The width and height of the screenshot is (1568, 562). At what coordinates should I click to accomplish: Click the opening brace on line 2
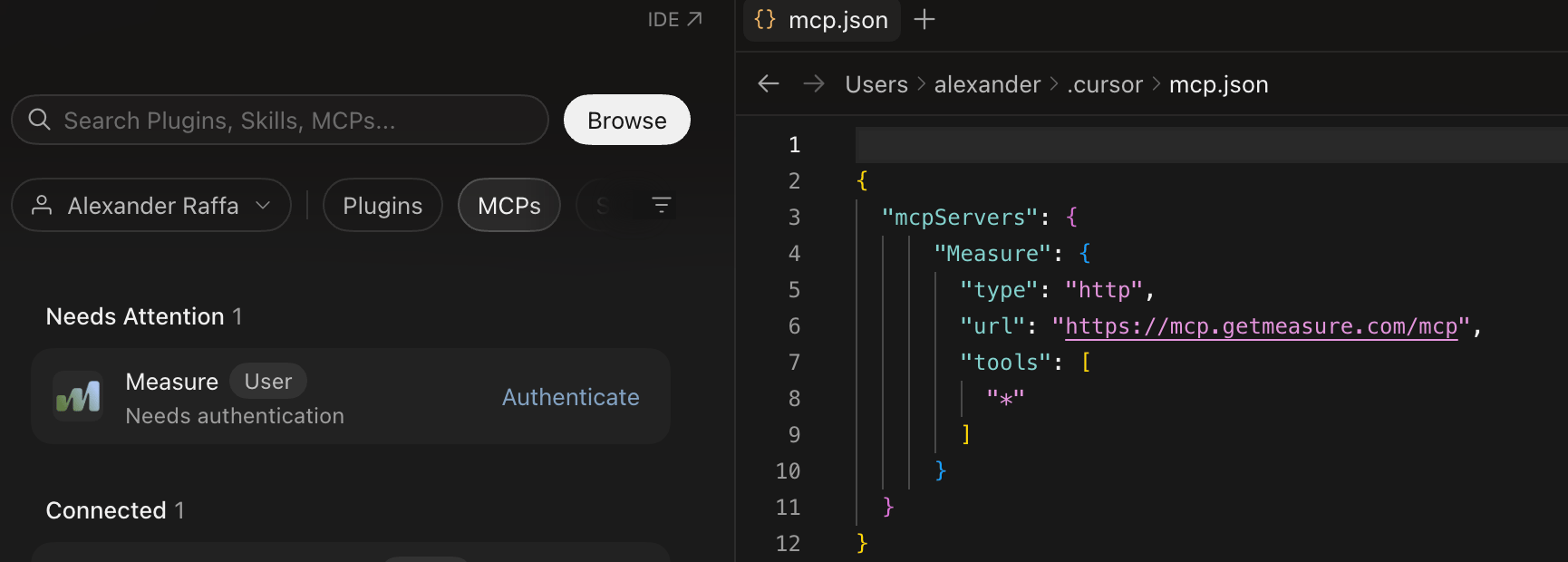click(862, 181)
